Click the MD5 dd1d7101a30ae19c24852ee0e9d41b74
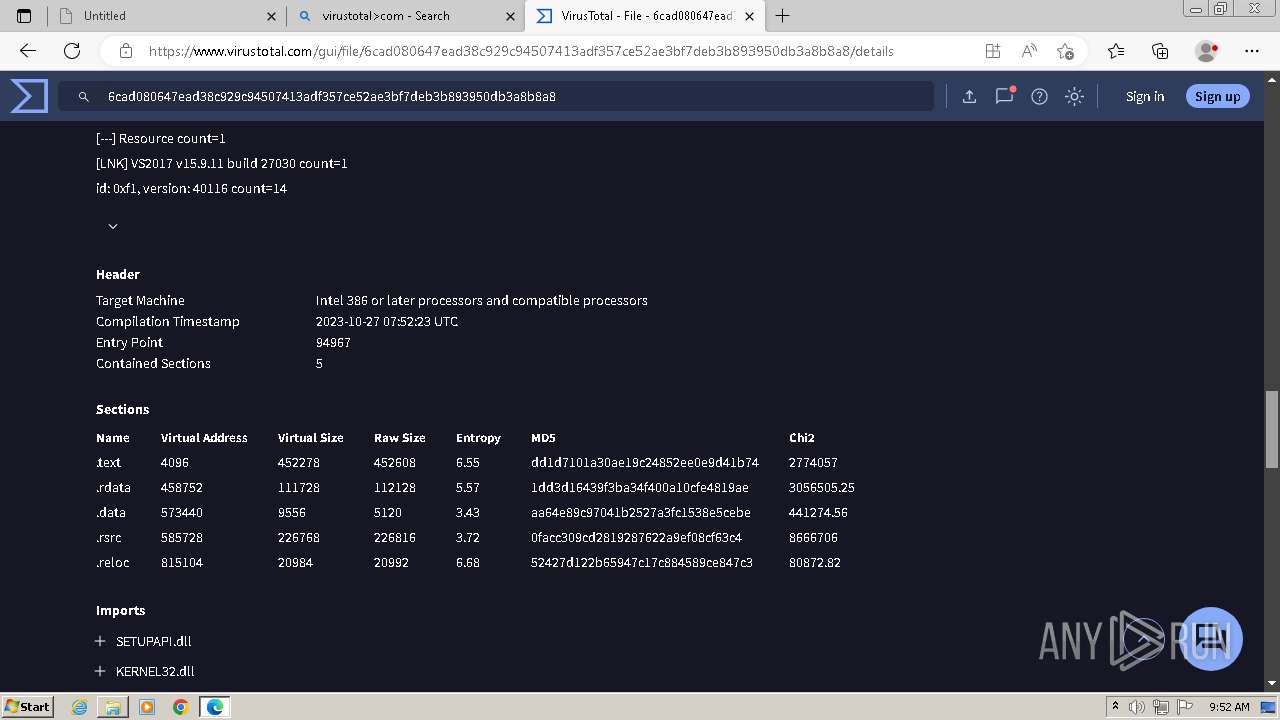Viewport: 1280px width, 720px height. click(x=645, y=463)
